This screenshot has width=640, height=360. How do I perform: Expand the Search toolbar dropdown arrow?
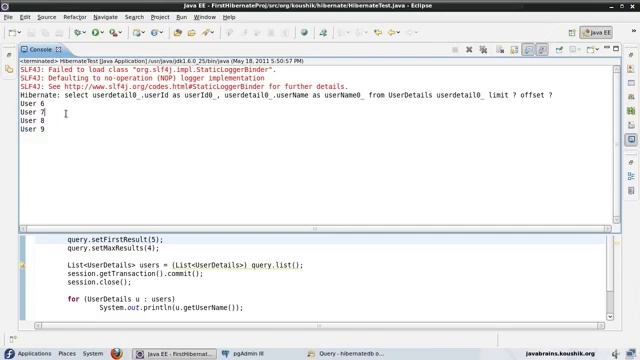click(x=212, y=33)
